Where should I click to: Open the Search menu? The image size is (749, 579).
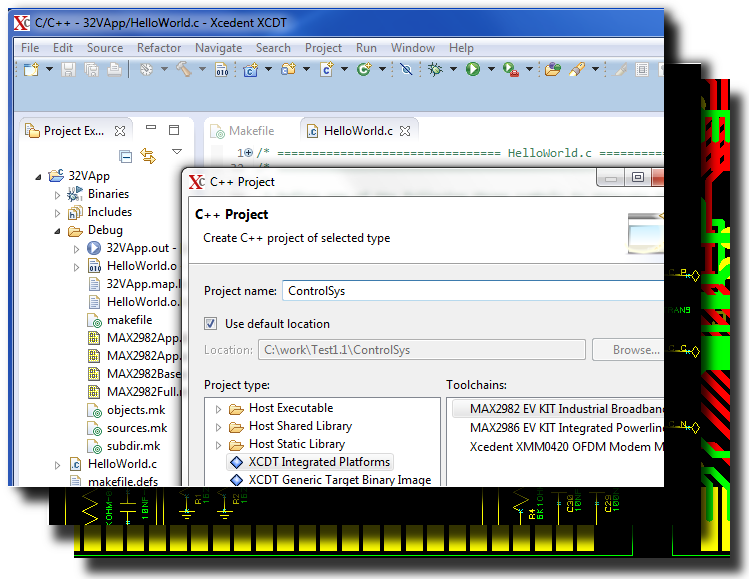[x=273, y=48]
